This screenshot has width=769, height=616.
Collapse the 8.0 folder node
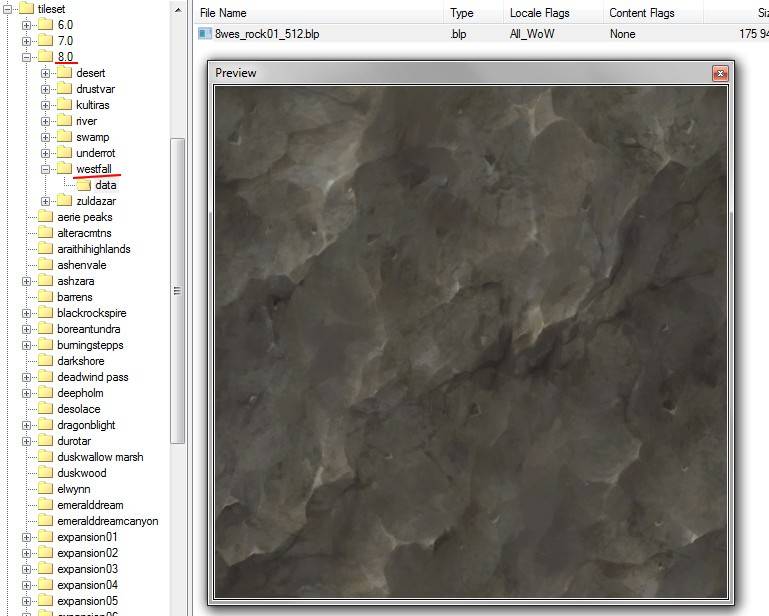[26, 57]
